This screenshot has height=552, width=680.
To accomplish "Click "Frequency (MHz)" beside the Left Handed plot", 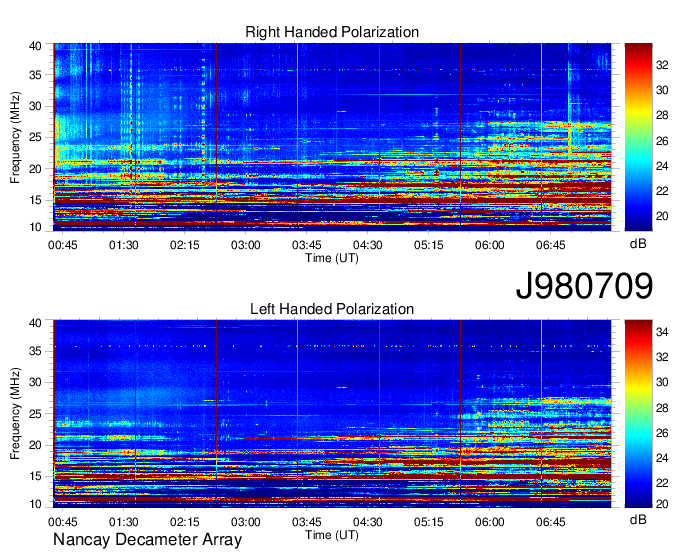I will click(15, 414).
